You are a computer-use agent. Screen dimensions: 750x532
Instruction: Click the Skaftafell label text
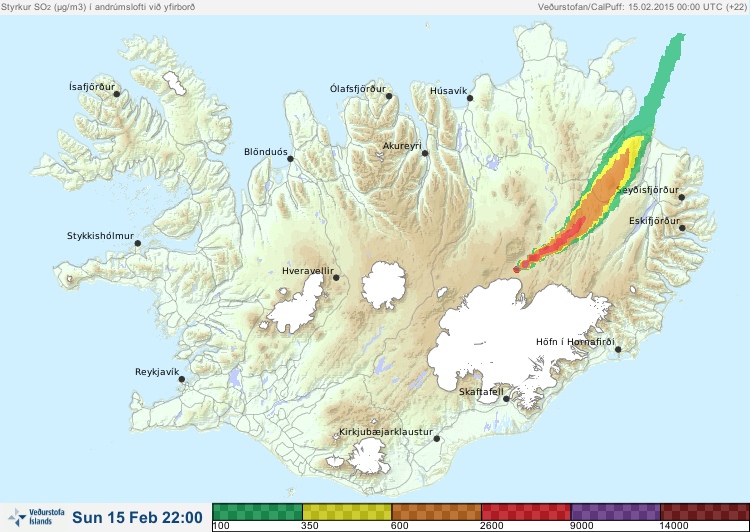pos(481,392)
